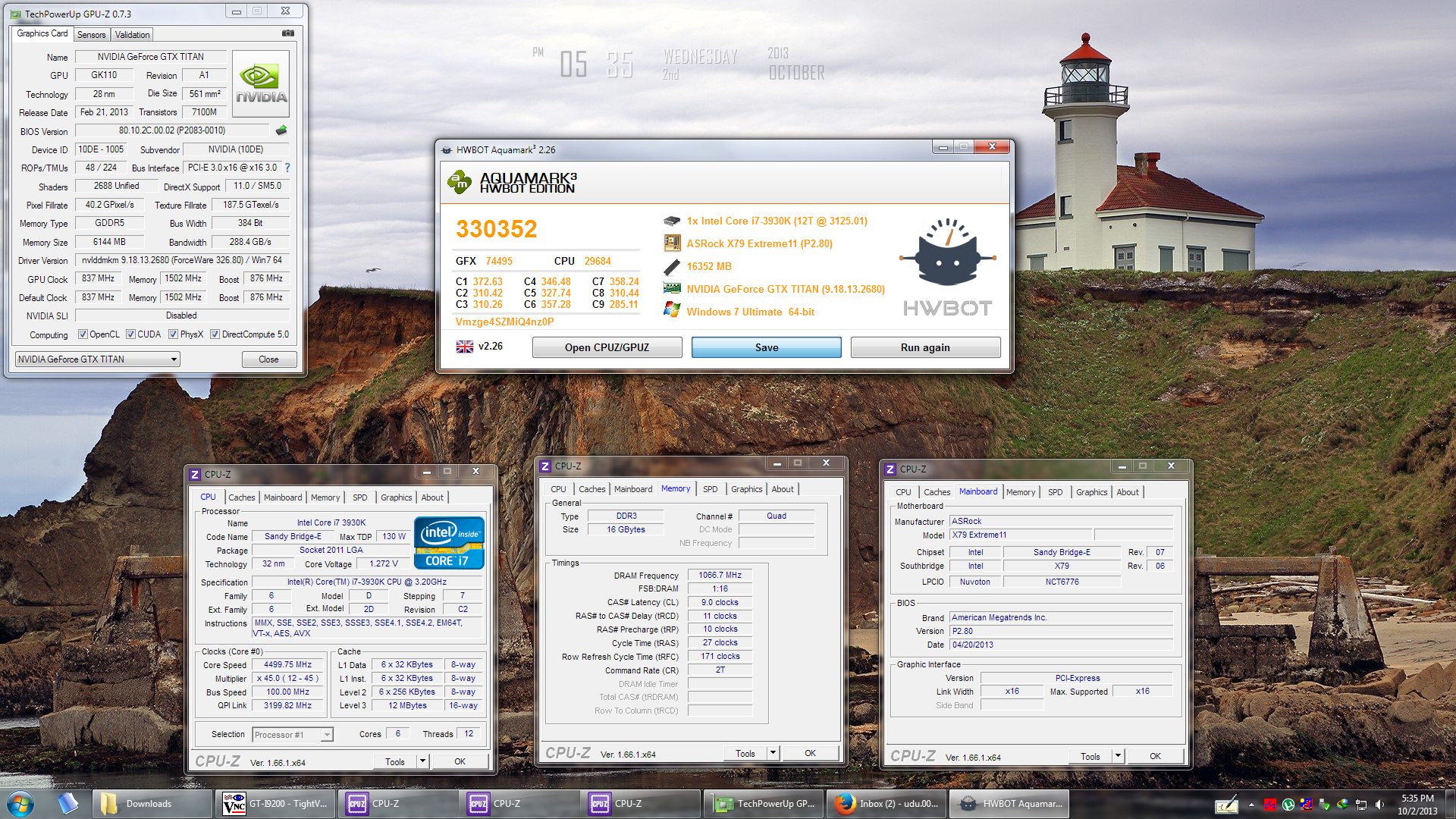Click the Bus Interface question mark in GPU-Z
Image resolution: width=1456 pixels, height=819 pixels.
pos(287,168)
